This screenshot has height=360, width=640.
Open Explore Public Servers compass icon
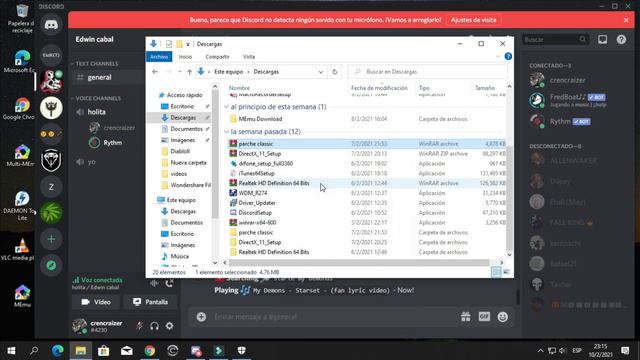tap(51, 265)
